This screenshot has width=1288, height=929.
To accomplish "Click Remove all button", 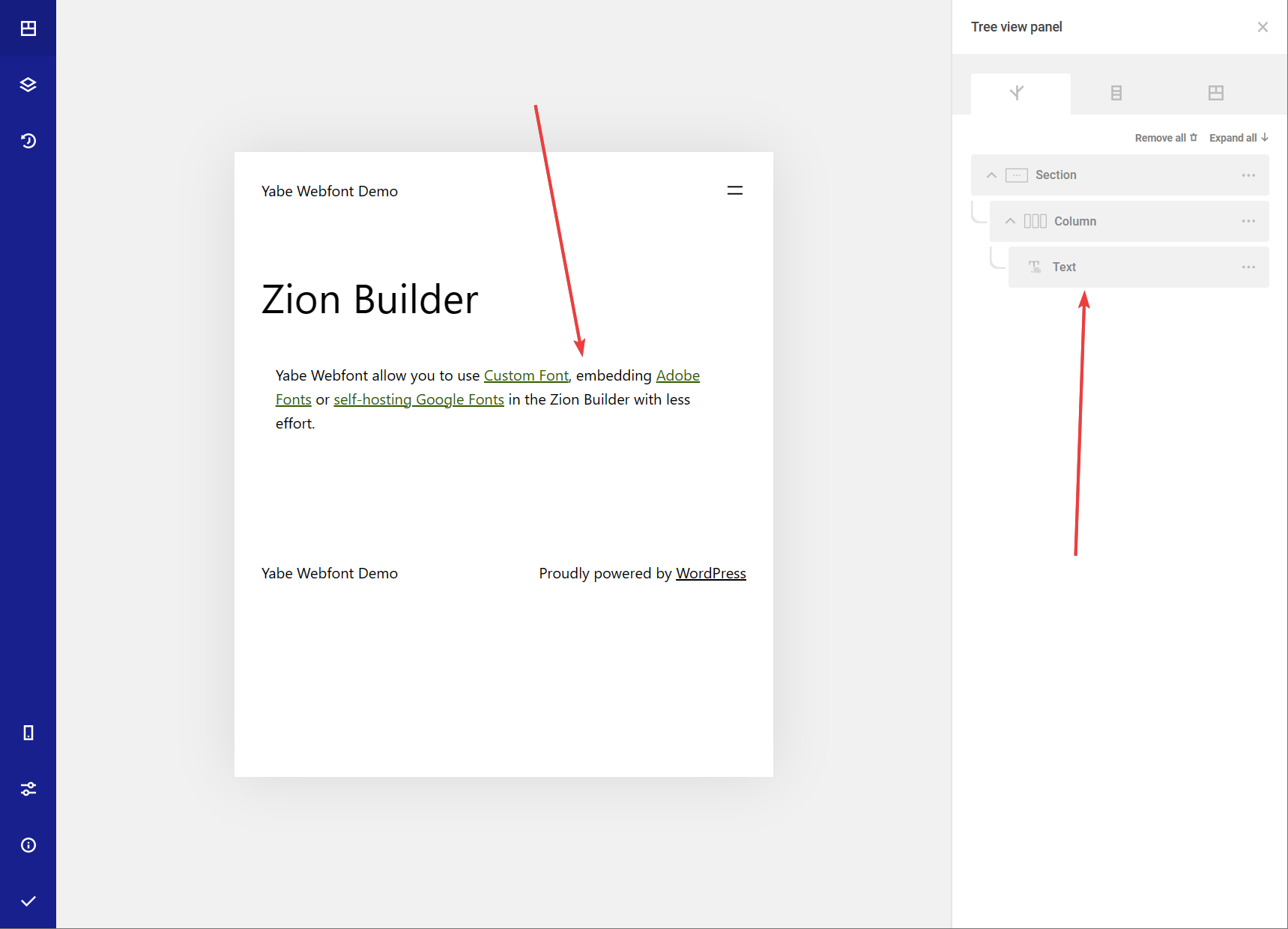I will pos(1166,138).
